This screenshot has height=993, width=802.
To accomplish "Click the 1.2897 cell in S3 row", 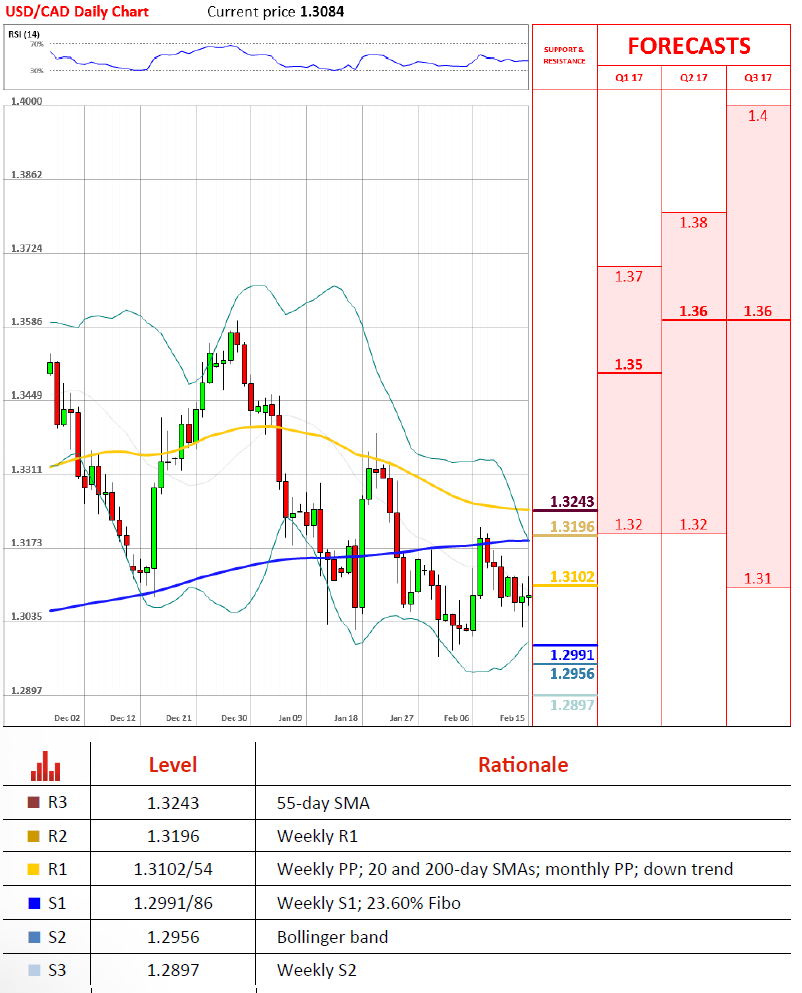I will tap(173, 970).
